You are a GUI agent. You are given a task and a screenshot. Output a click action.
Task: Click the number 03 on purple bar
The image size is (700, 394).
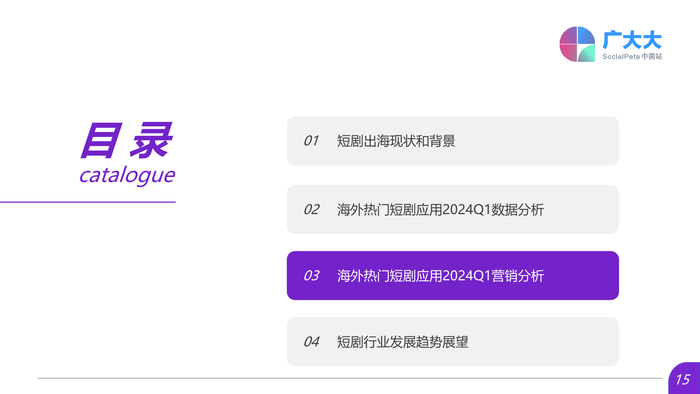pyautogui.click(x=311, y=275)
